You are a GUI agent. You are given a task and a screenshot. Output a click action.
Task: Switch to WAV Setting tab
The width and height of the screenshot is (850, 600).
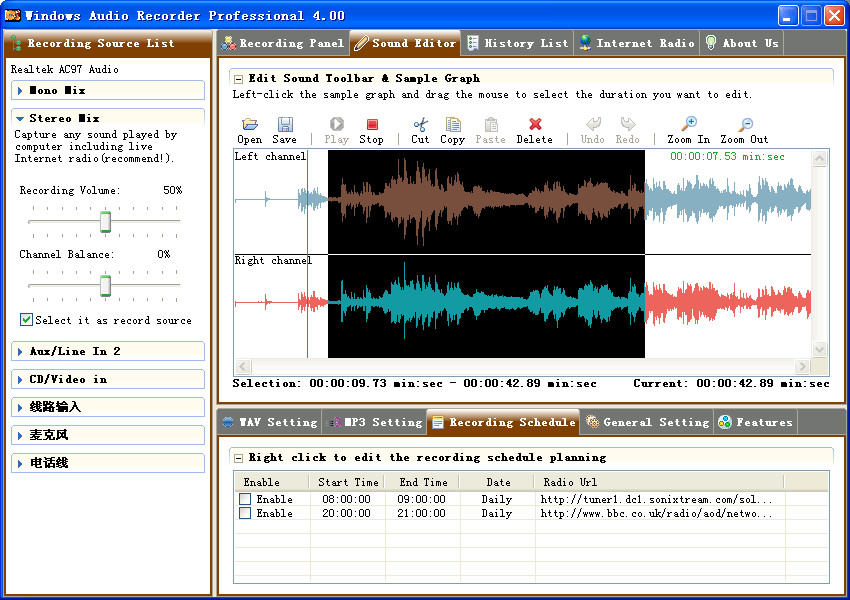click(269, 422)
